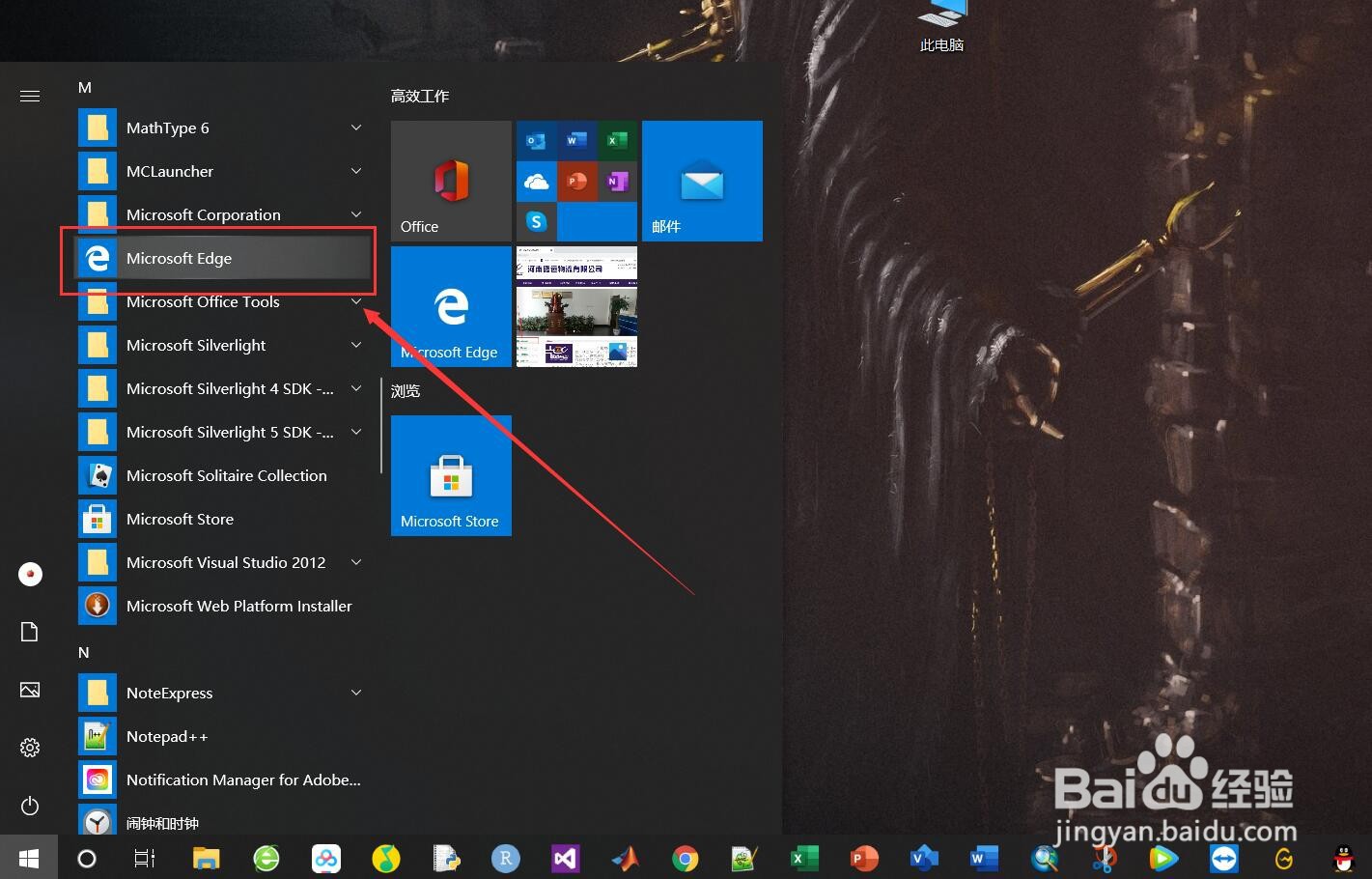Viewport: 1372px width, 879px height.
Task: Launch Notepad++ from the app list
Action: coord(224,736)
